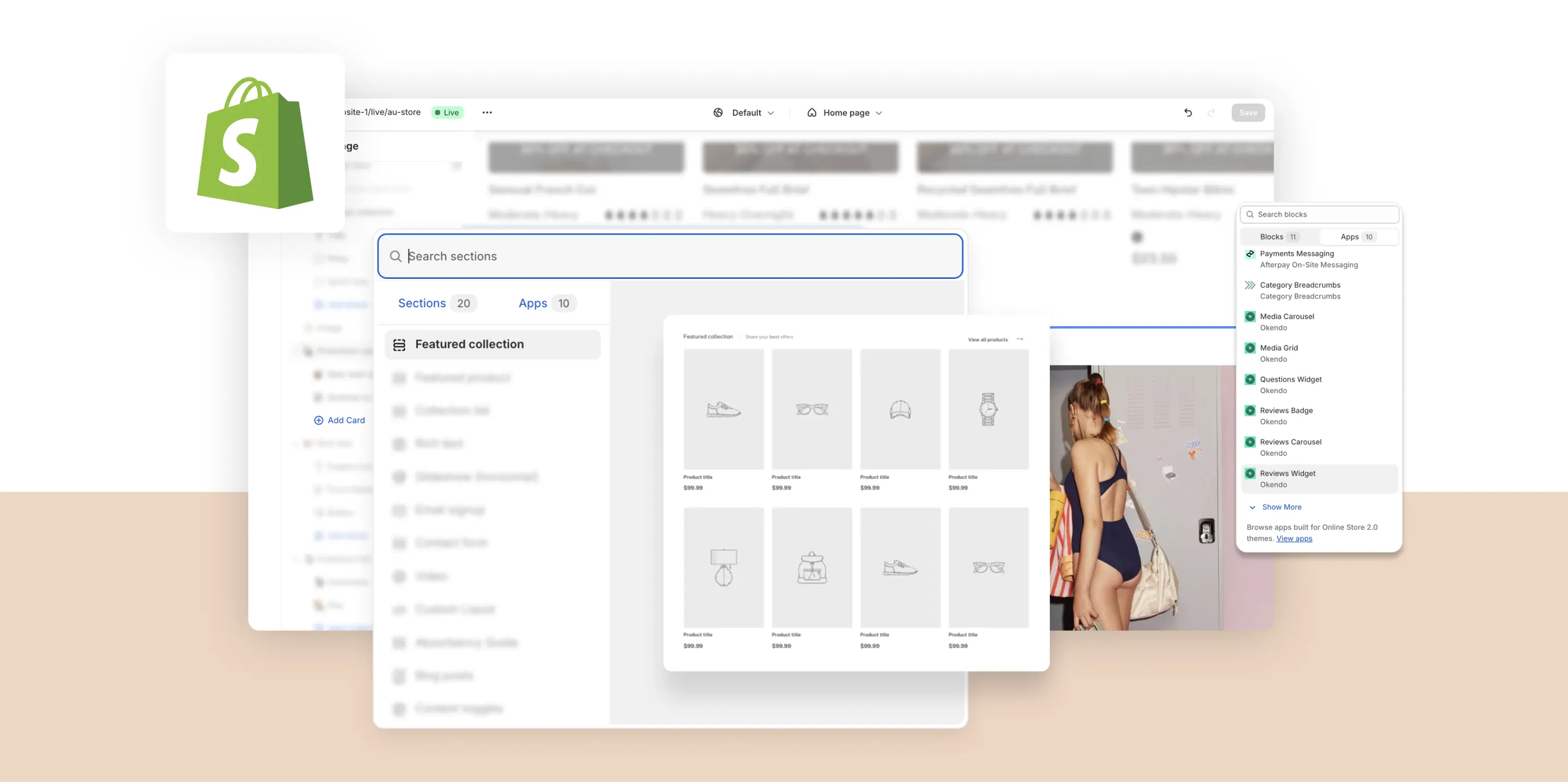
Task: Click the Featured collection section icon
Action: 399,345
